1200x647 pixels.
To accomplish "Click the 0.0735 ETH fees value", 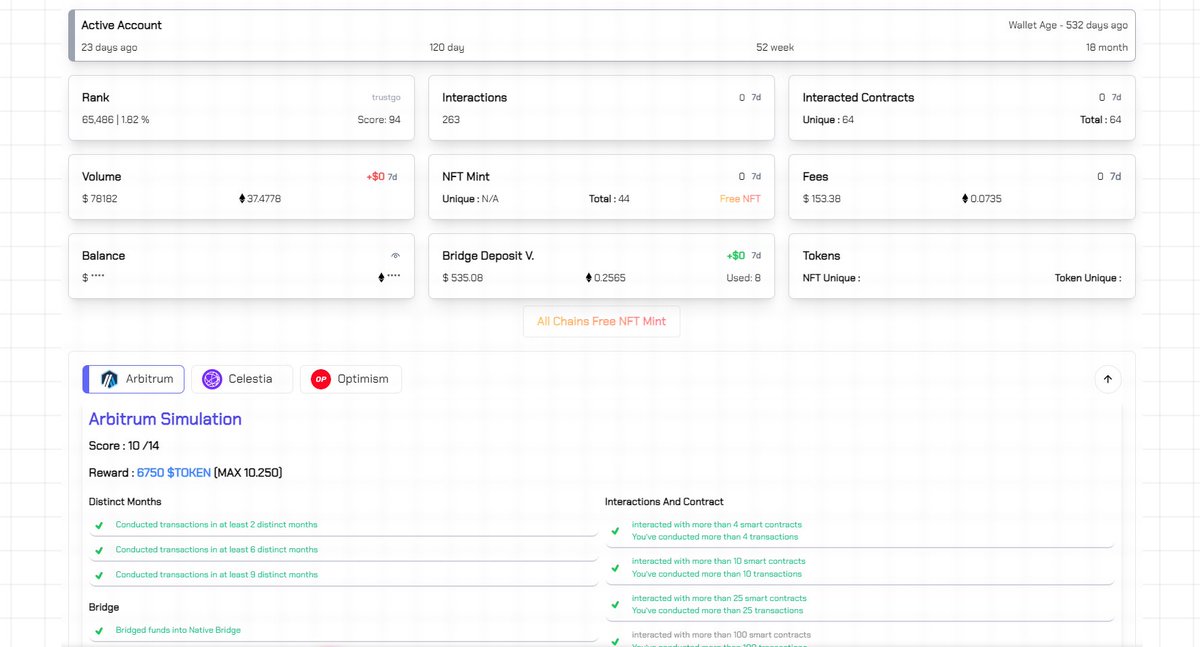I will (x=985, y=199).
